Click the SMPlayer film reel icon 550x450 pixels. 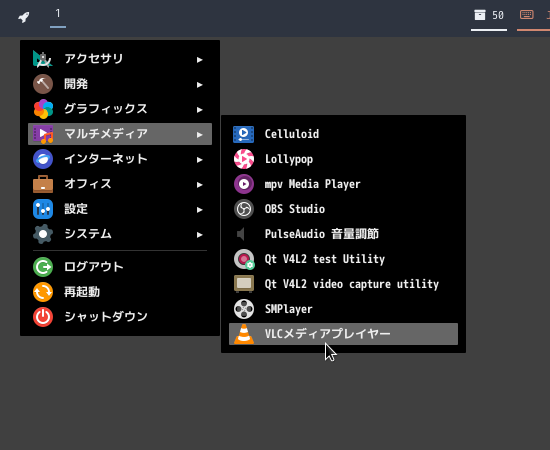click(x=244, y=309)
